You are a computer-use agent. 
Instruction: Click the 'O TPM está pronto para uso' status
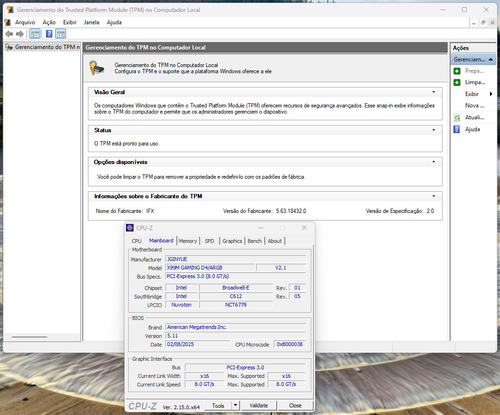127,144
